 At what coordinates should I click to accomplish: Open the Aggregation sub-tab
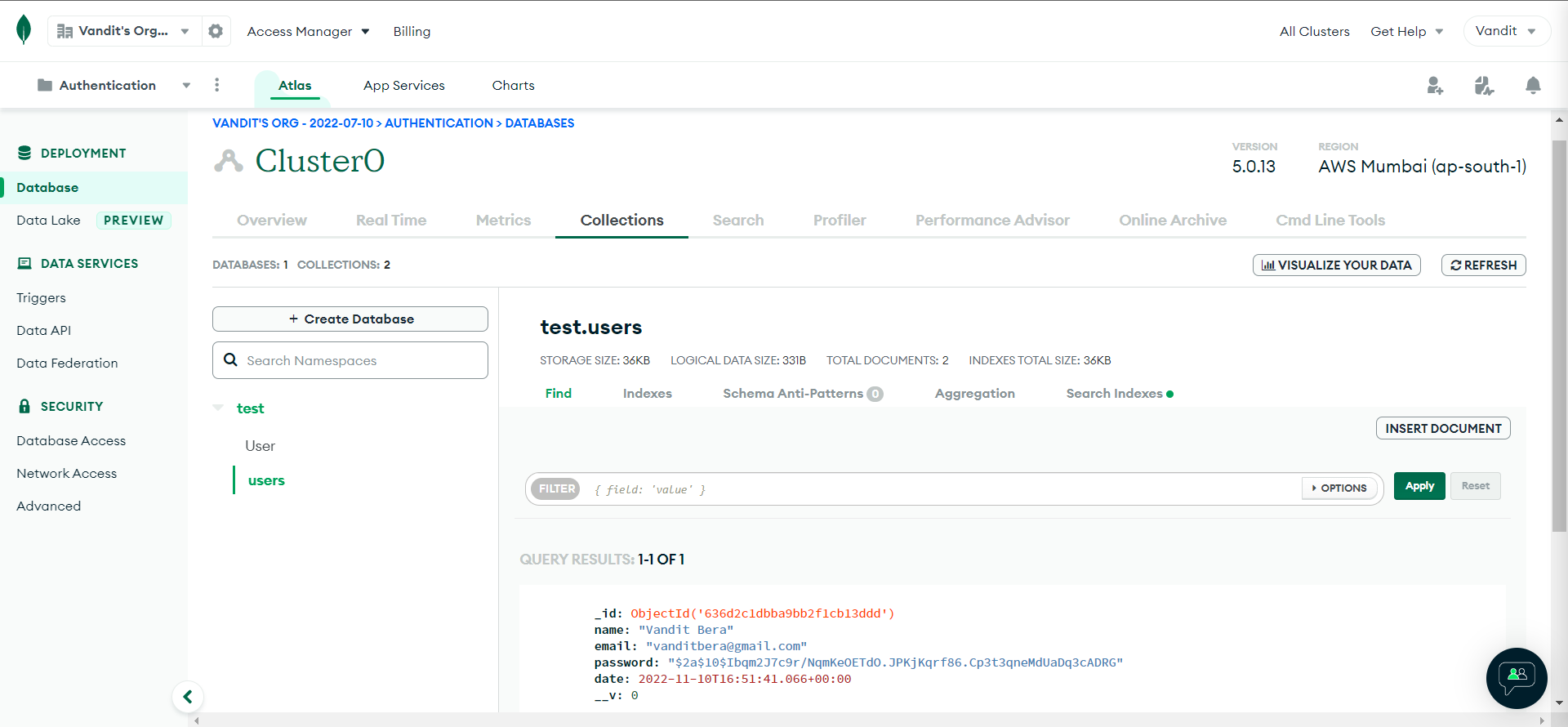pos(974,393)
